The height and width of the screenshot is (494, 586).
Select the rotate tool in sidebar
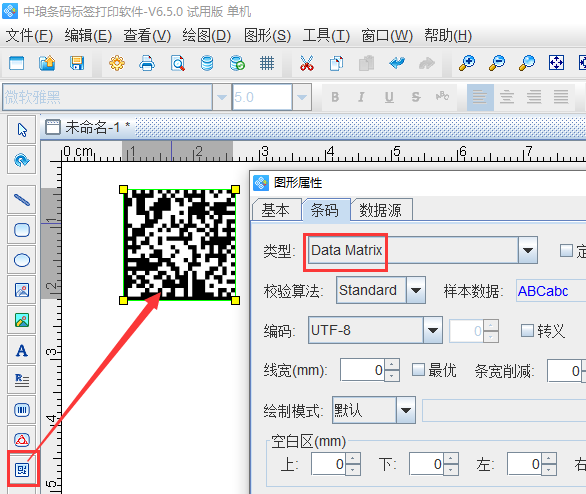22,160
